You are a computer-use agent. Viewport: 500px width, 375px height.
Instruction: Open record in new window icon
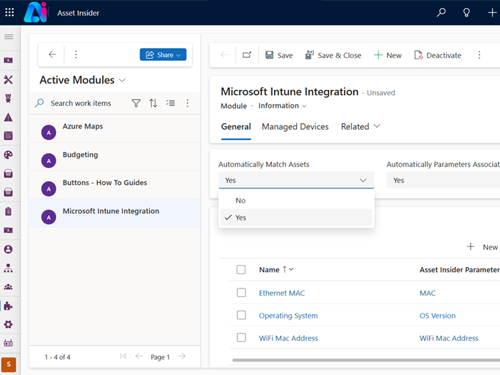247,55
